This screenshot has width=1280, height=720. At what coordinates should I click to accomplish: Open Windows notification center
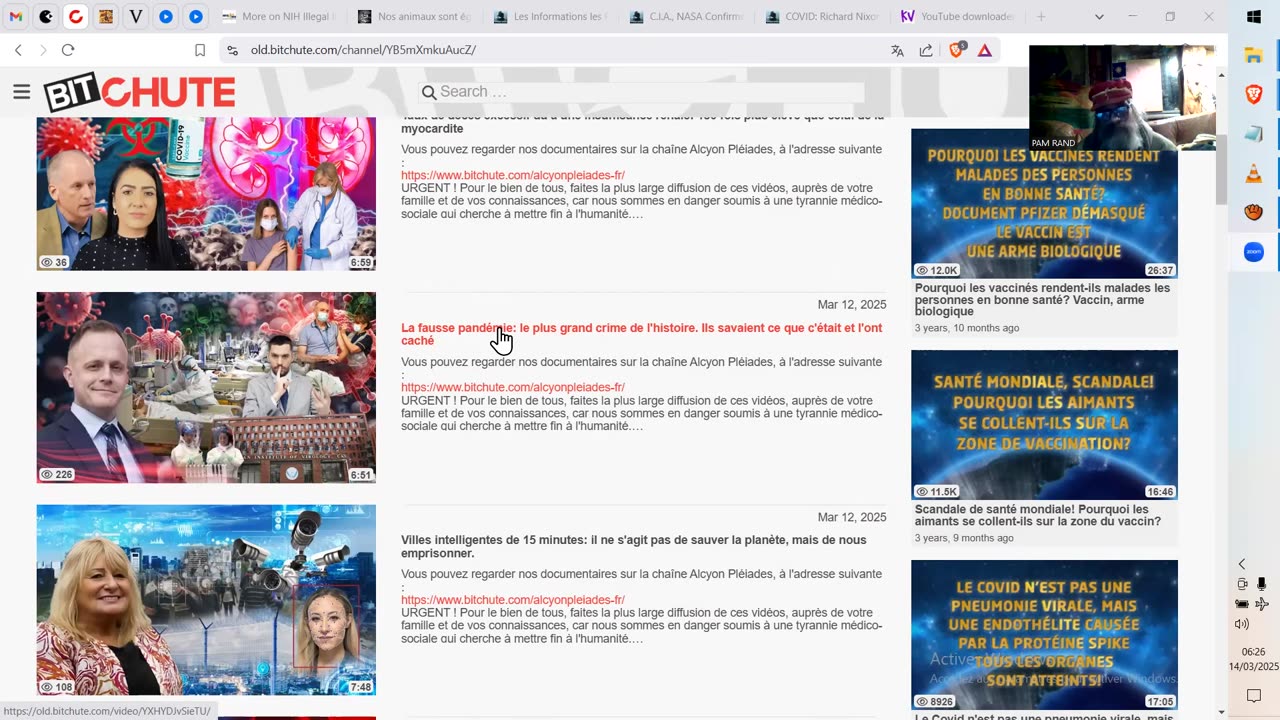click(x=1254, y=696)
